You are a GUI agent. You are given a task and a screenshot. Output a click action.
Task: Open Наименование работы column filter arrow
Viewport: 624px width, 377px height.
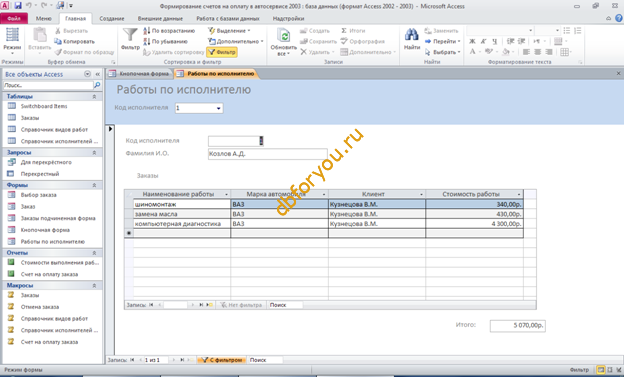(x=226, y=194)
